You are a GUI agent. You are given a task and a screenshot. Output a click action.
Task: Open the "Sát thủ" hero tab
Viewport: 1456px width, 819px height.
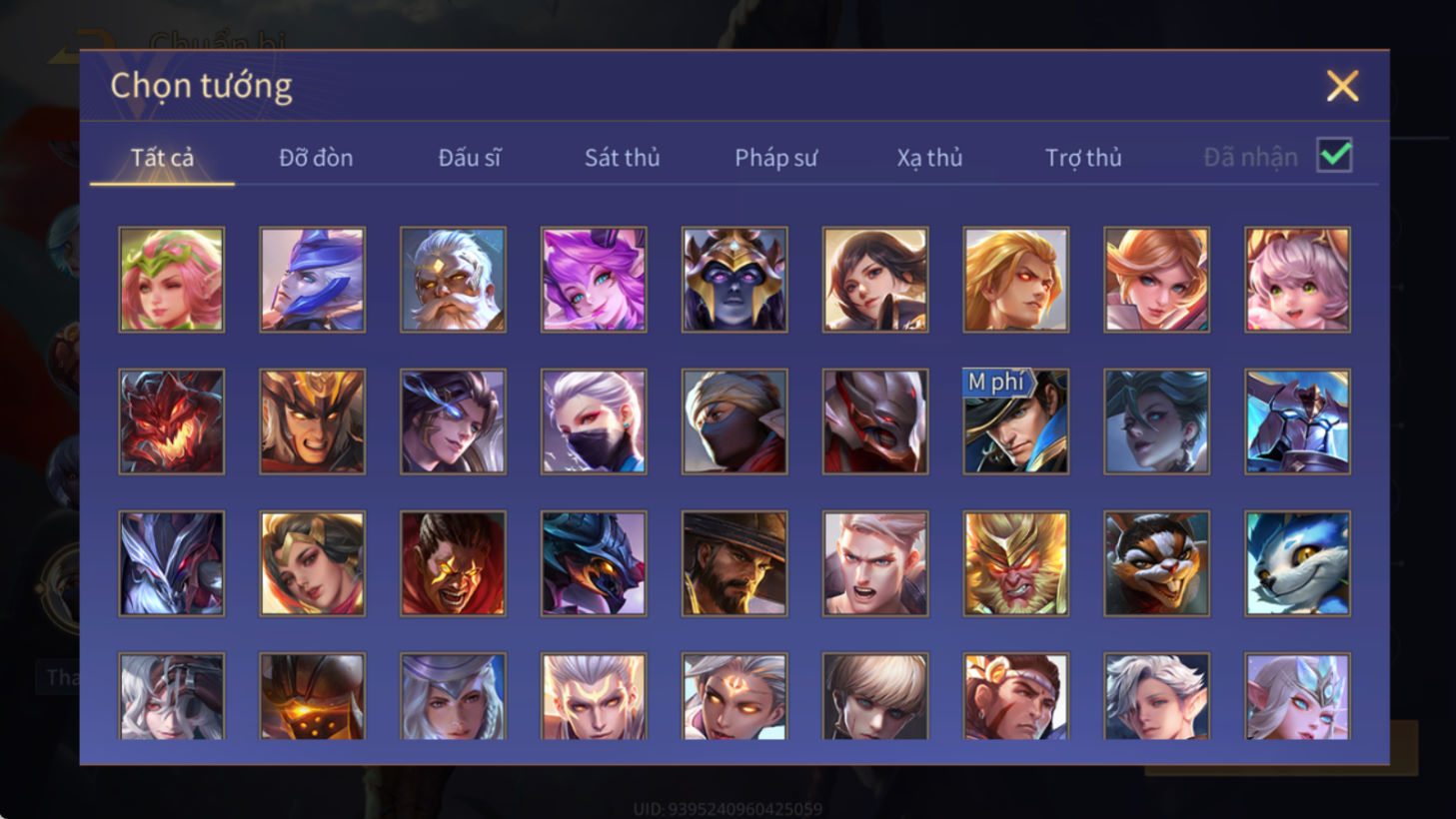(x=623, y=158)
